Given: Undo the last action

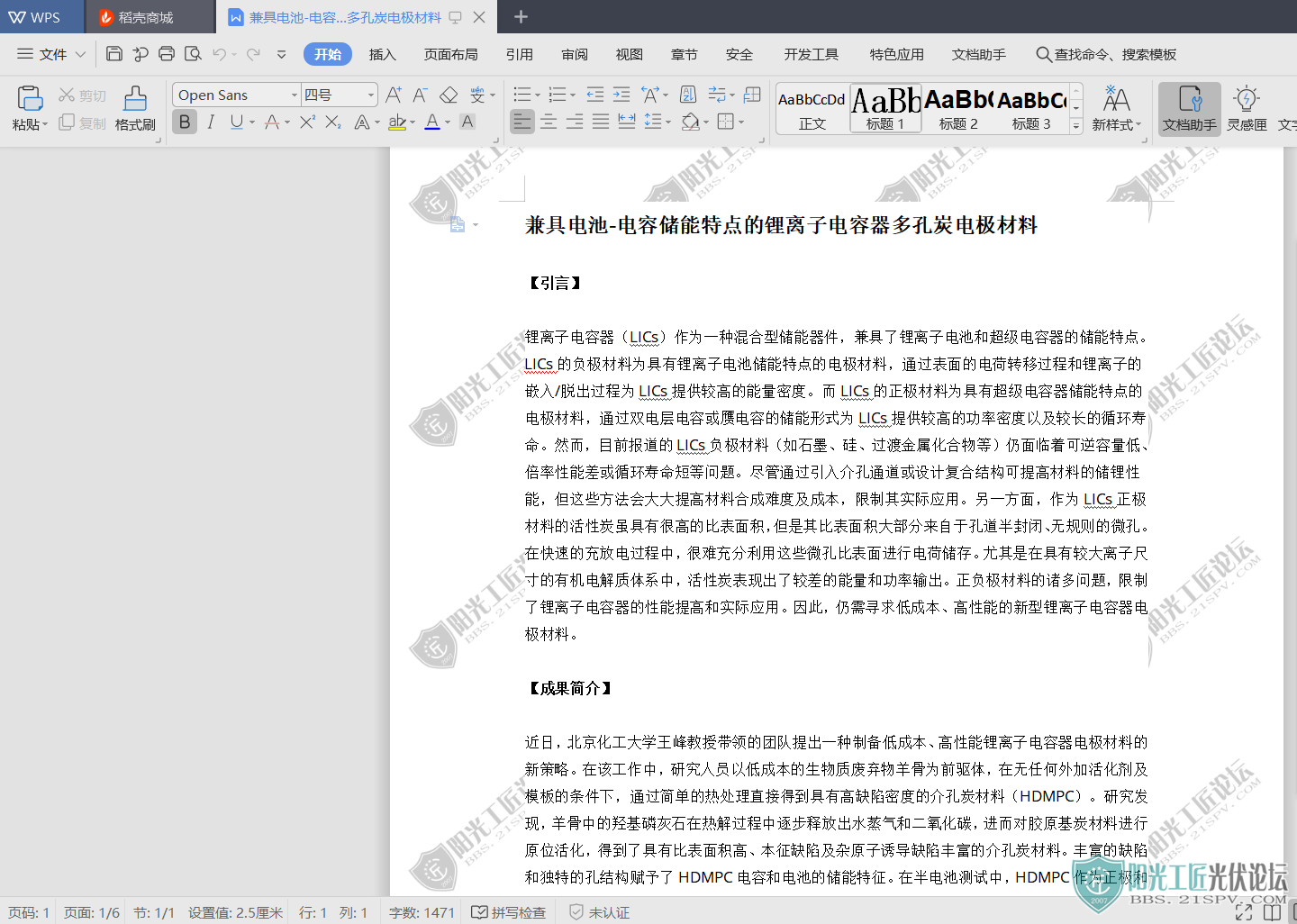Looking at the screenshot, I should pos(219,54).
